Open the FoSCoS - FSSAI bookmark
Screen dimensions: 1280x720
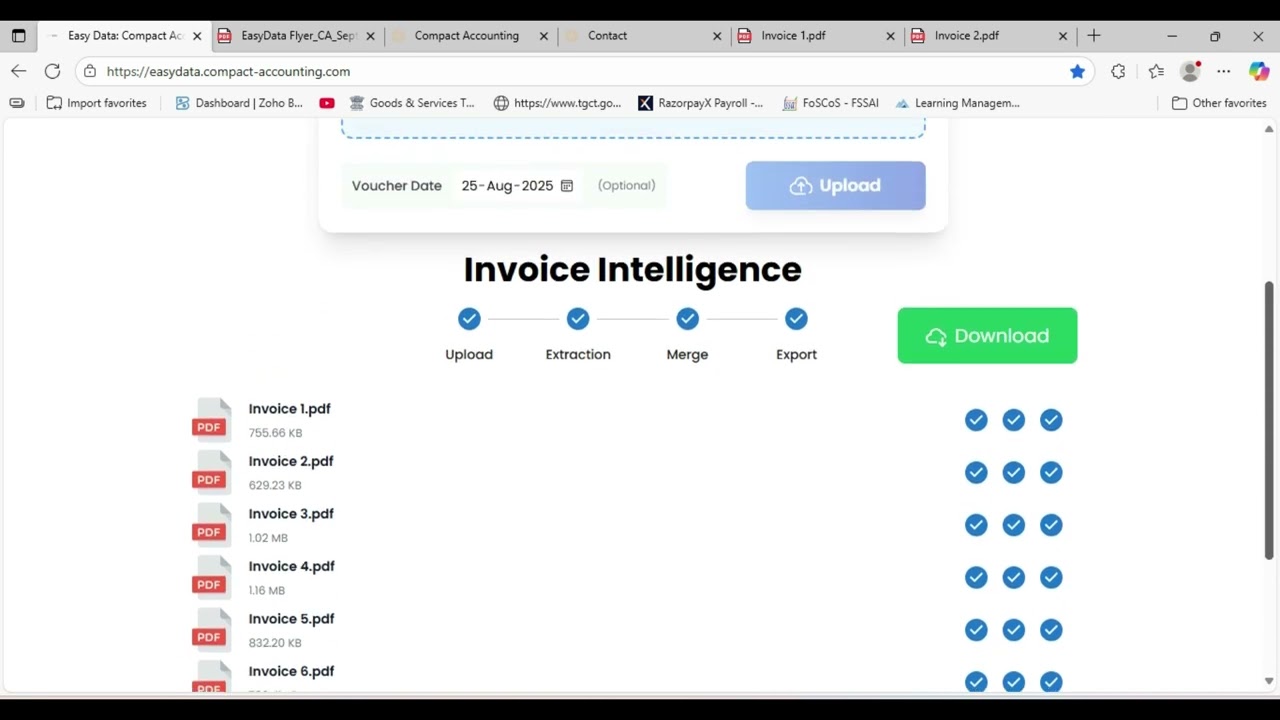(830, 103)
